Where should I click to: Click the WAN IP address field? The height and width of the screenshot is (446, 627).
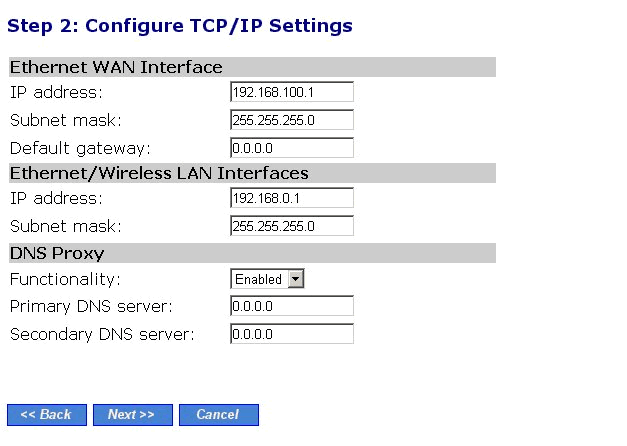coord(292,92)
